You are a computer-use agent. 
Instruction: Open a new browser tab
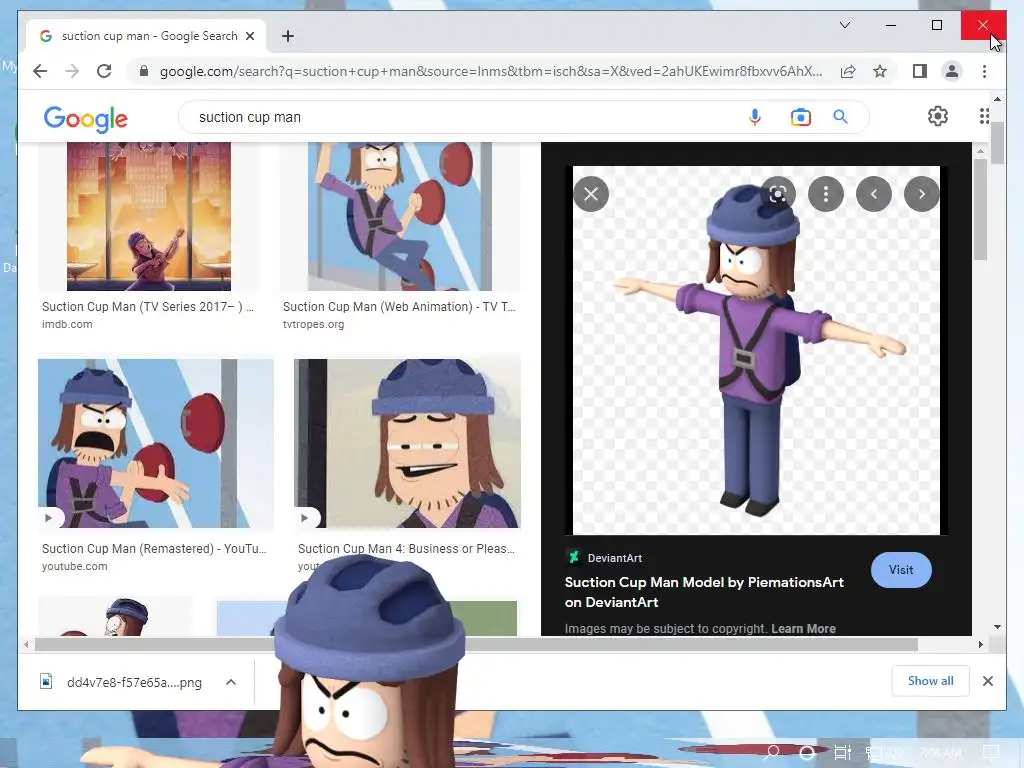pyautogui.click(x=287, y=36)
